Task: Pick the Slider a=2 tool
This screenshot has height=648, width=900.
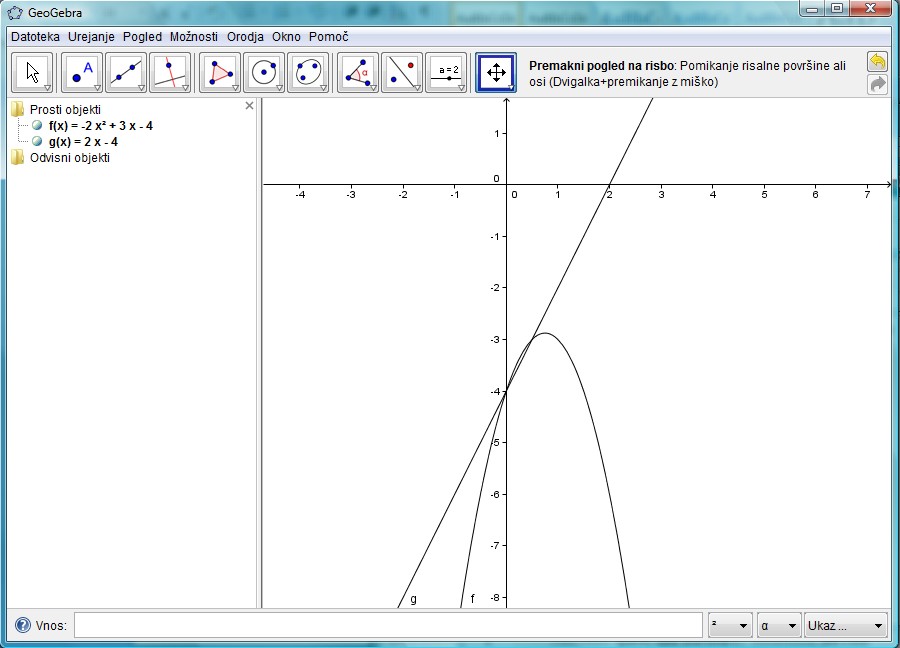Action: [446, 72]
